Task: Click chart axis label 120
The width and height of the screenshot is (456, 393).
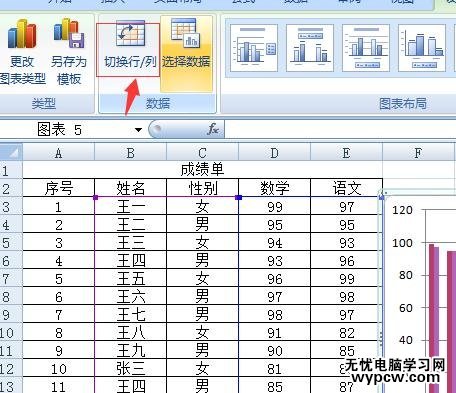Action: point(402,210)
